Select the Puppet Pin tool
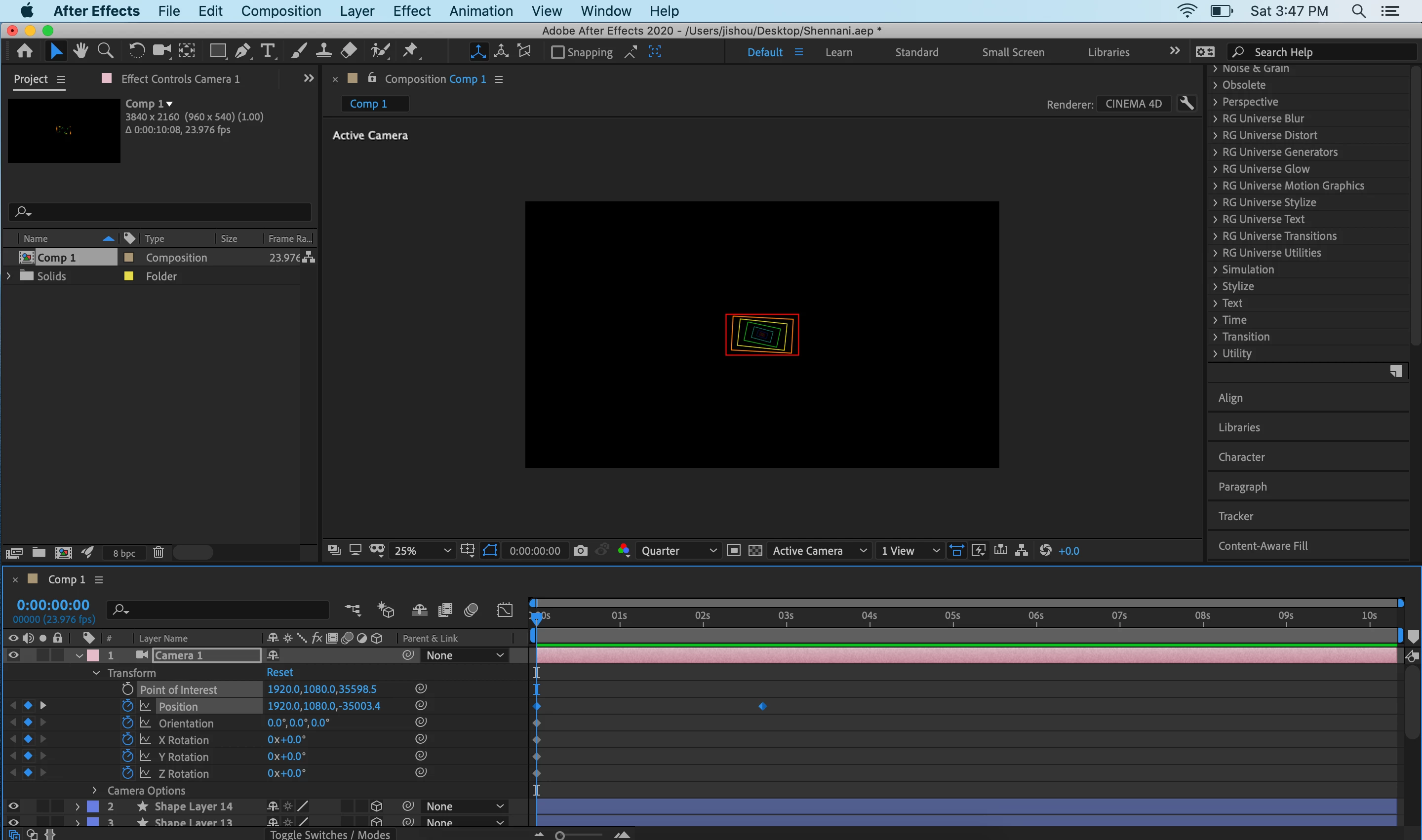This screenshot has height=840, width=1422. [x=410, y=51]
